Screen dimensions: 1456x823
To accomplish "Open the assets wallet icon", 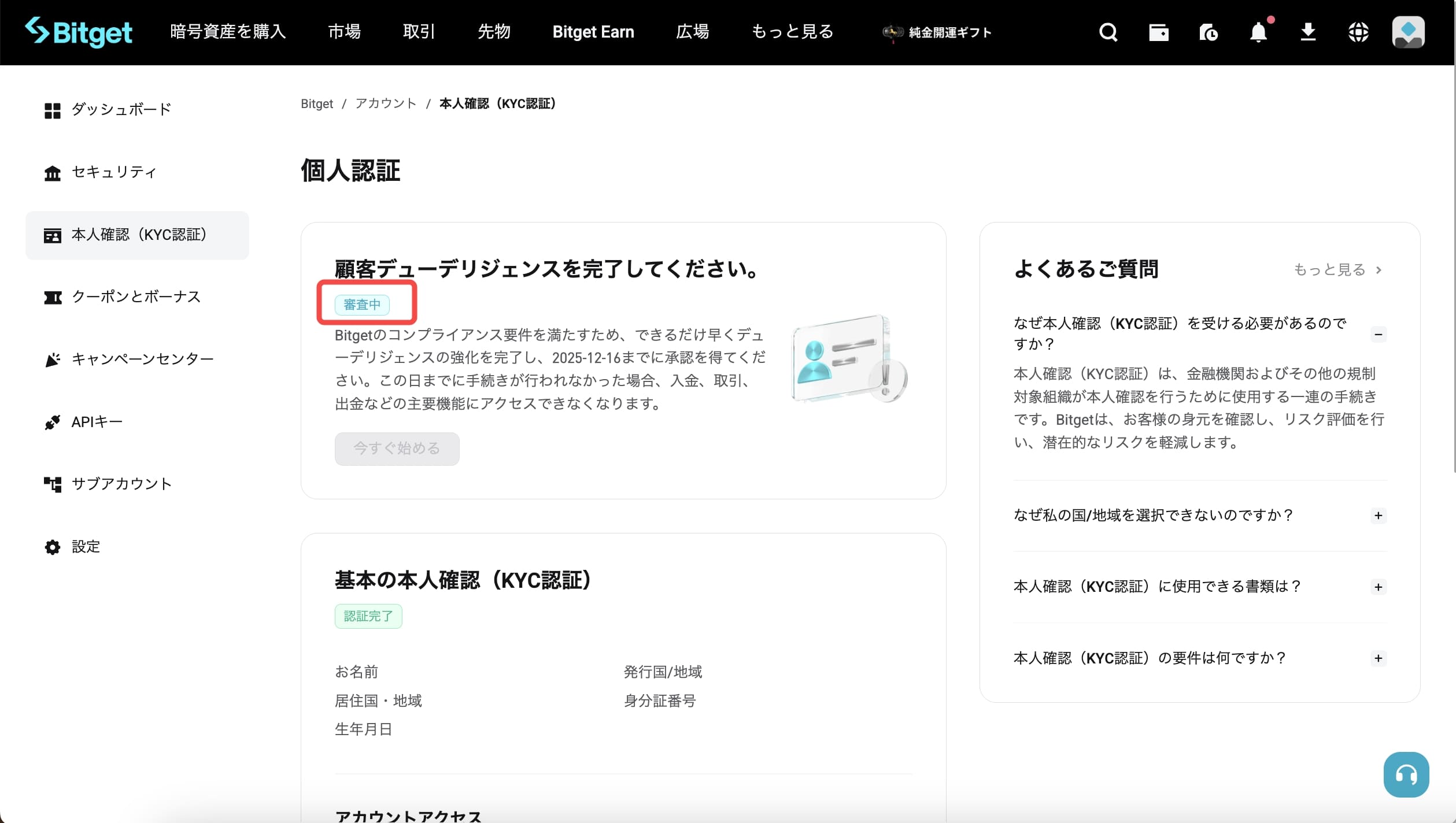I will click(x=1158, y=33).
